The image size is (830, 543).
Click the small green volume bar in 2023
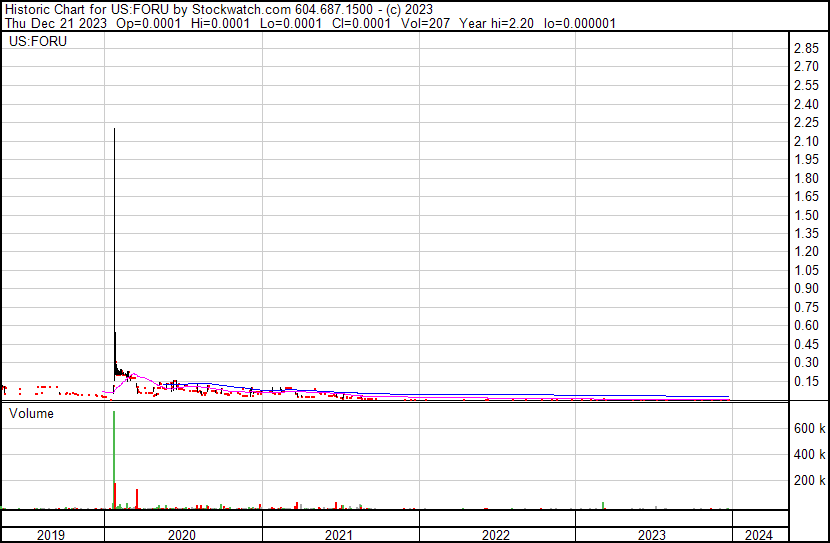tap(604, 505)
